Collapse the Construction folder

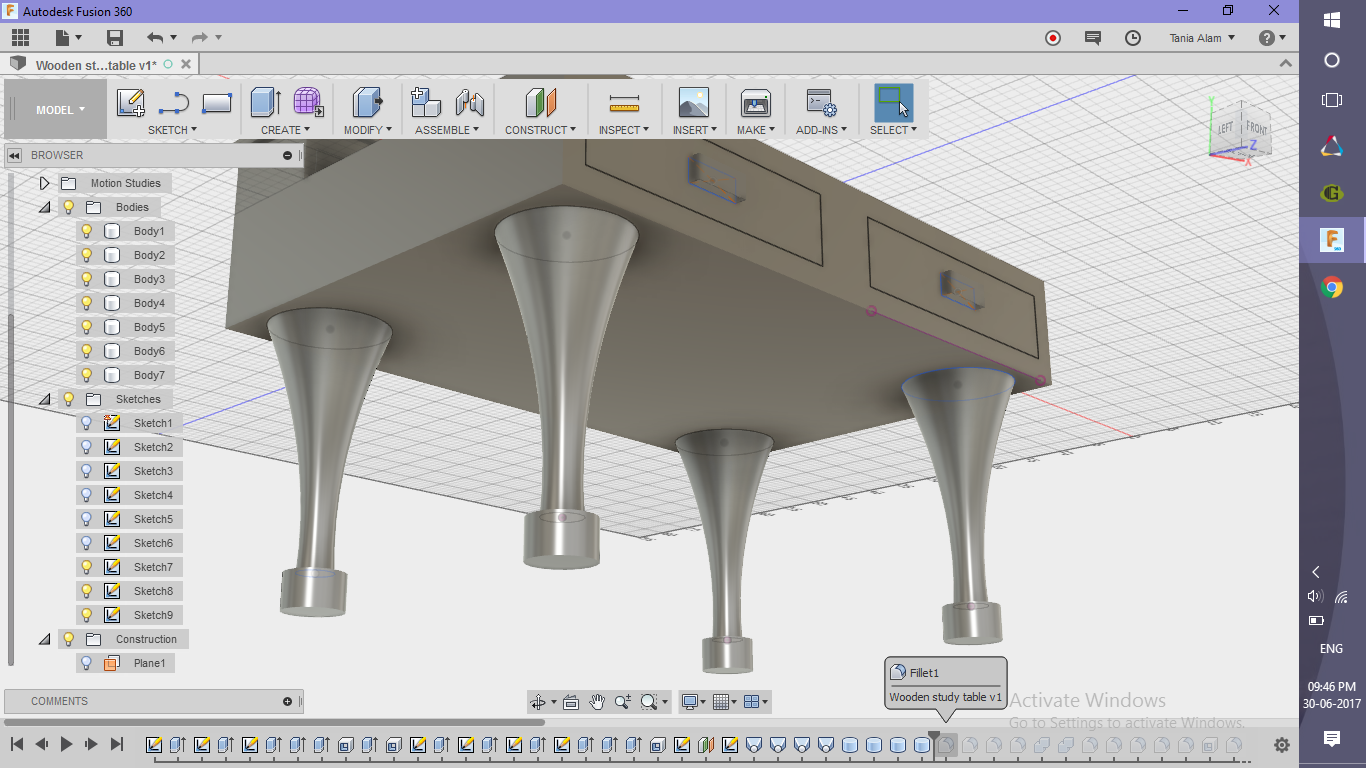(44, 639)
